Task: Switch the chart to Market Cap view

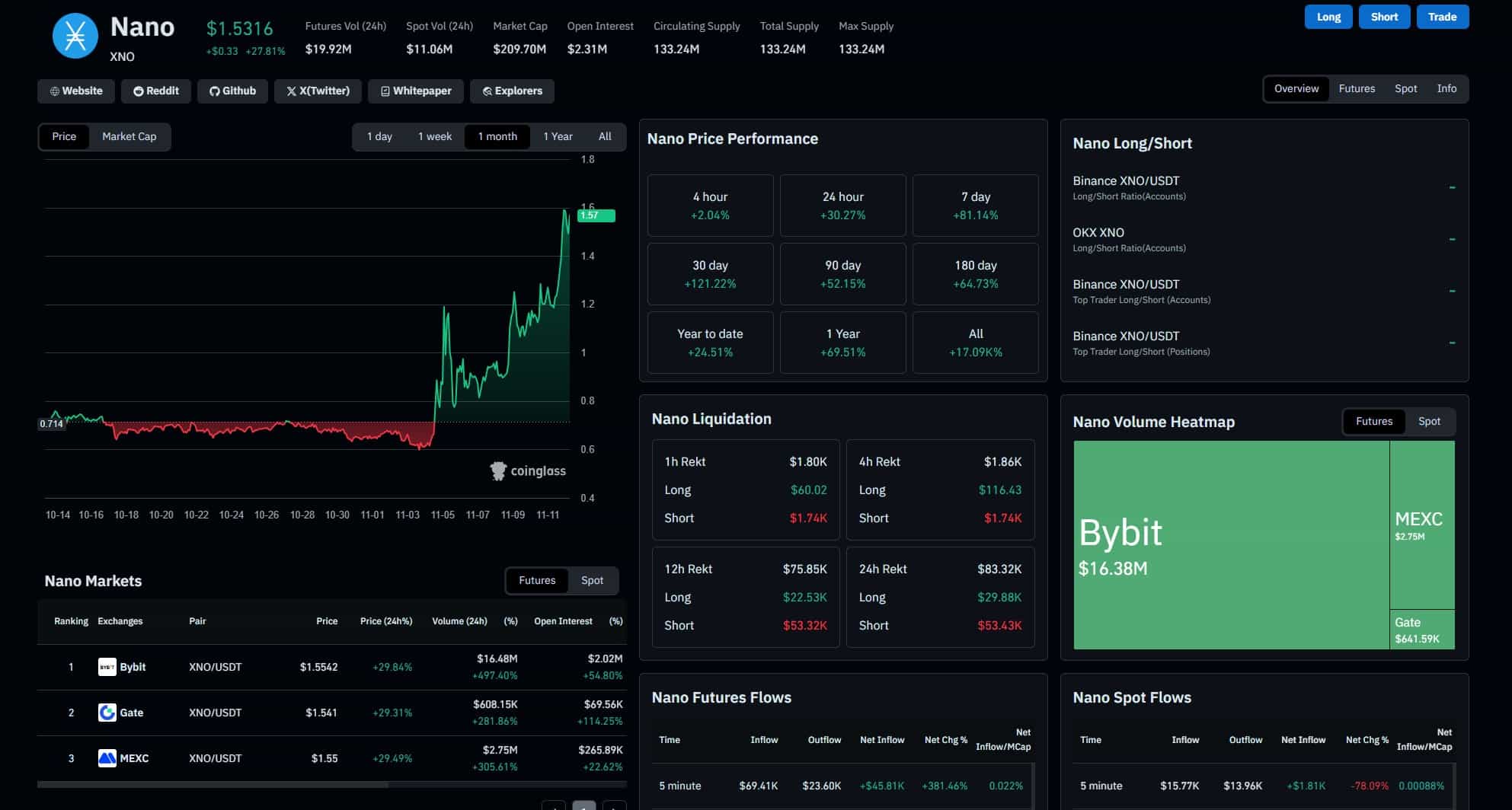Action: [x=129, y=136]
